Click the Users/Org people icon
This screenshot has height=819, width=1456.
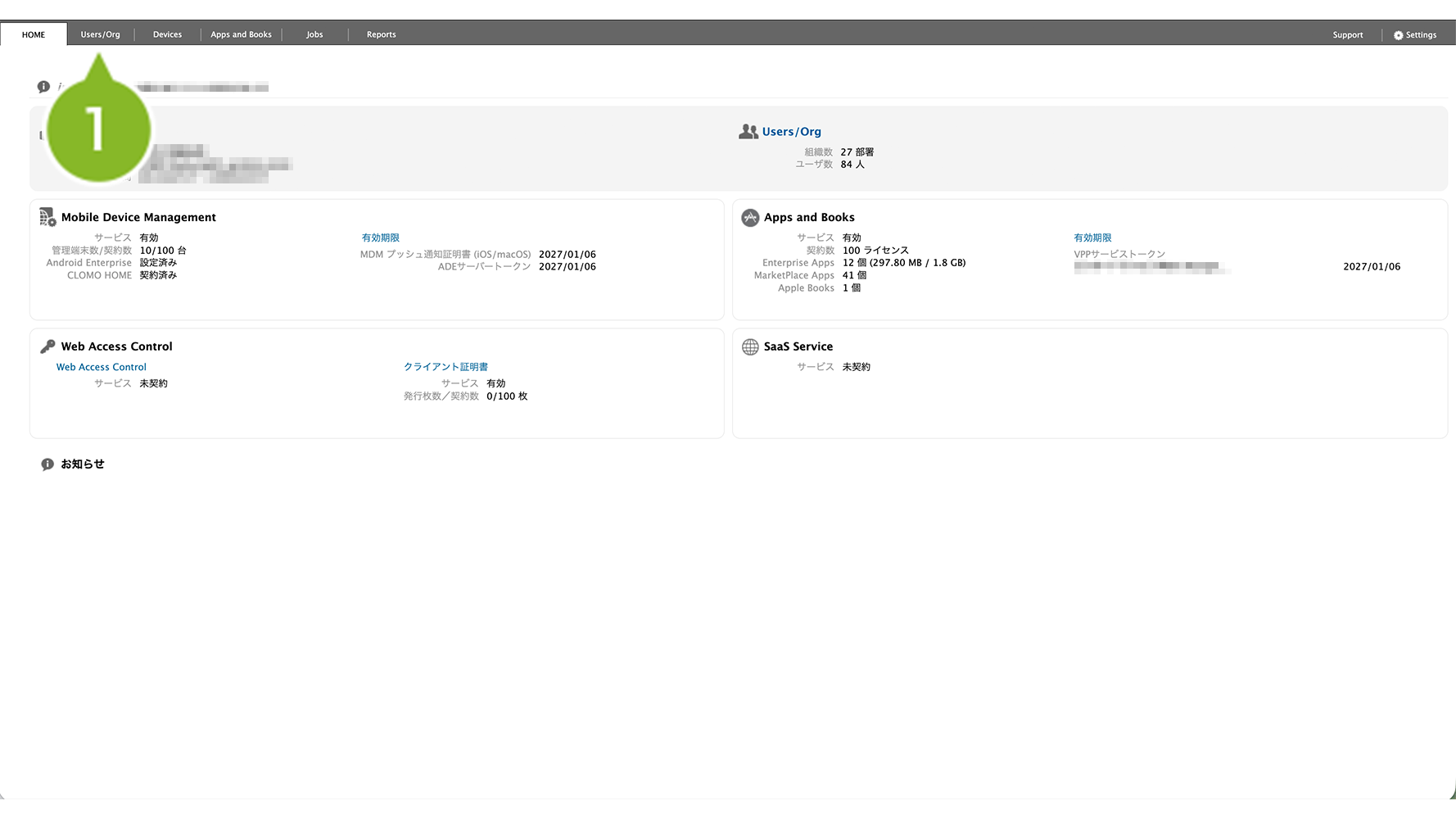pos(748,131)
